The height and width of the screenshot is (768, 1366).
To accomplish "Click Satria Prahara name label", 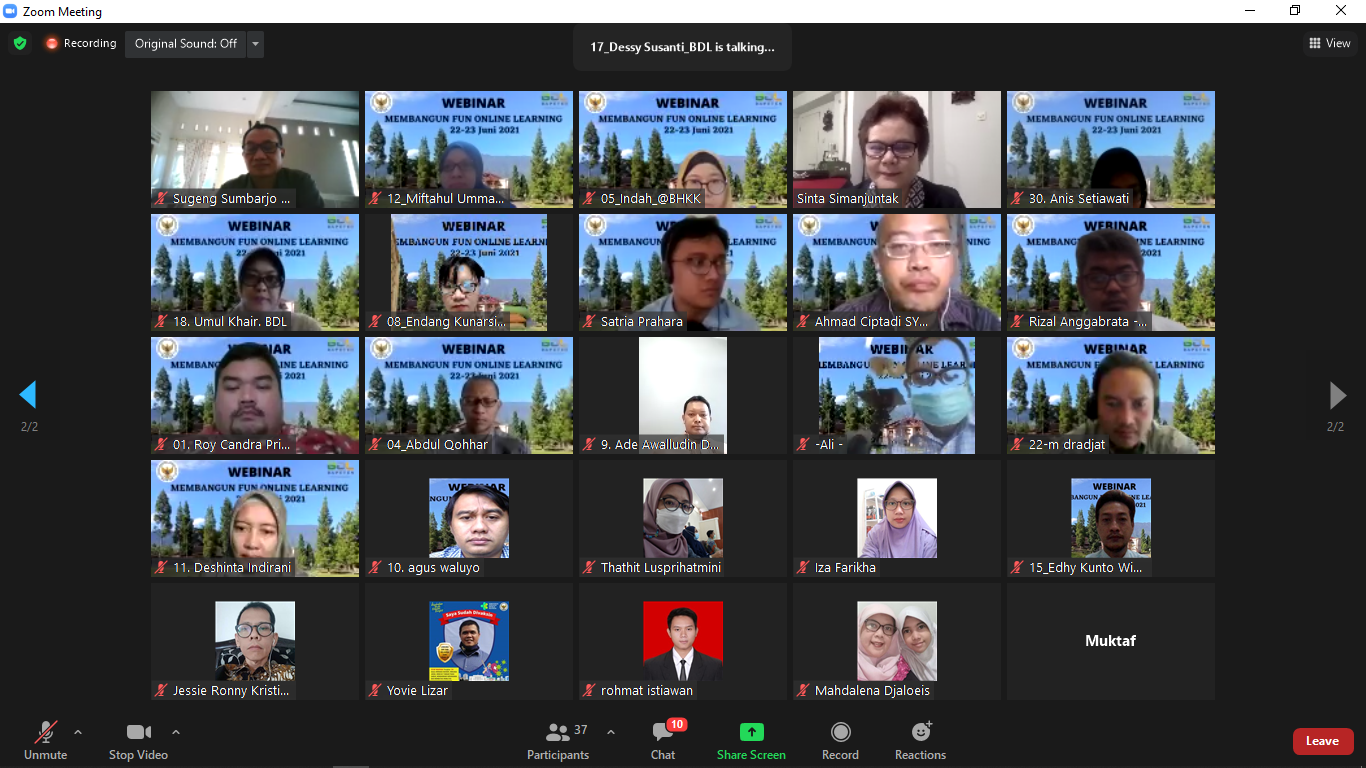I will [642, 322].
